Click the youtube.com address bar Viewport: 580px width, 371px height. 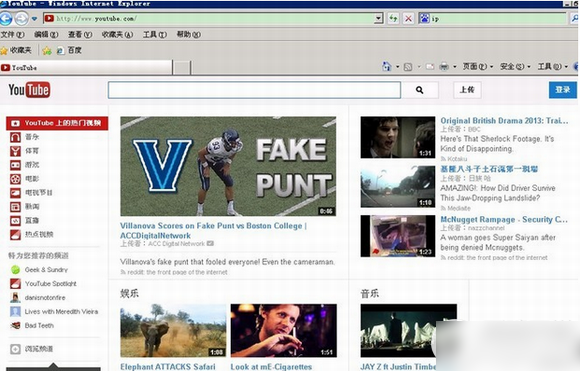208,18
